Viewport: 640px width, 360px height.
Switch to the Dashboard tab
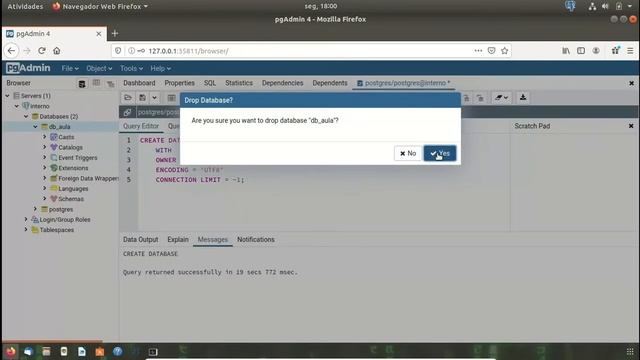pos(139,83)
